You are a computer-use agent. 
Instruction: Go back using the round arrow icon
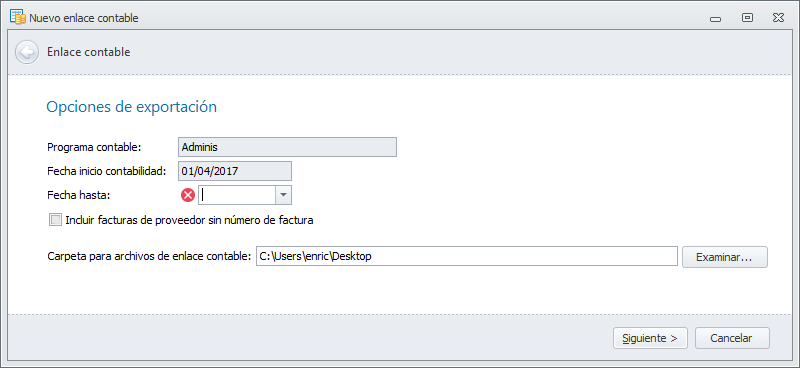click(x=27, y=52)
